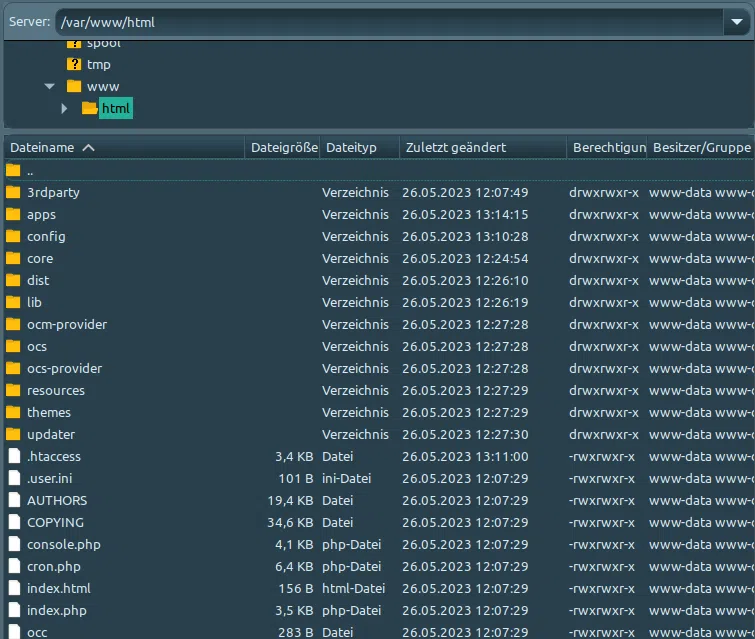This screenshot has width=755, height=639.
Task: Click the AUTHORS file icon
Action: (14, 500)
